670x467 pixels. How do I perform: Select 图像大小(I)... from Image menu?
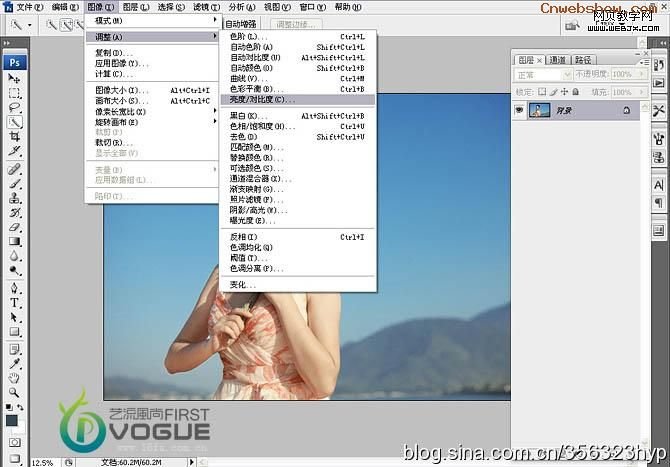(153, 90)
